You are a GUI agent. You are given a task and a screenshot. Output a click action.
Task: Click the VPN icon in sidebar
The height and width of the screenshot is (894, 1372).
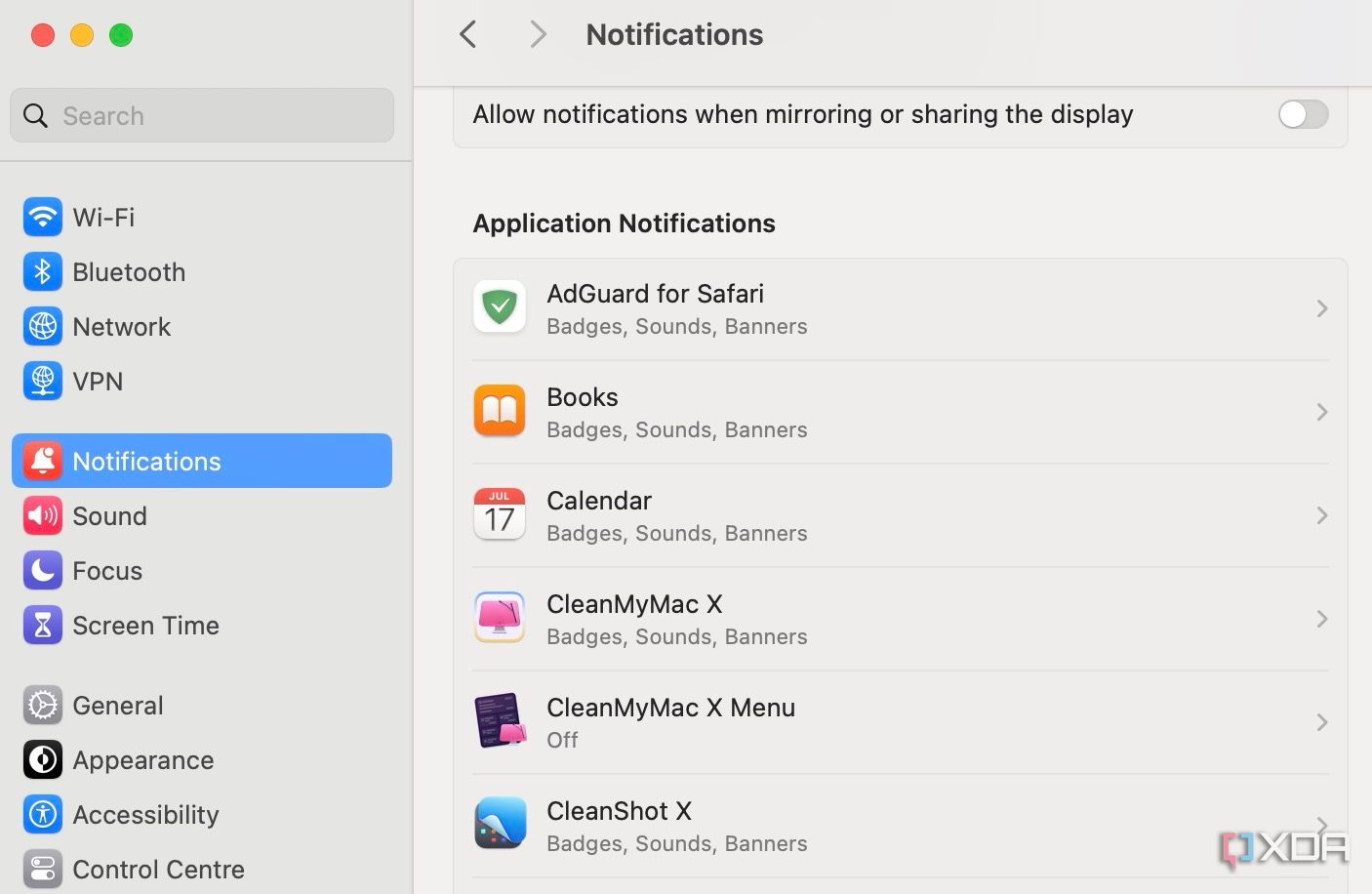(x=42, y=381)
